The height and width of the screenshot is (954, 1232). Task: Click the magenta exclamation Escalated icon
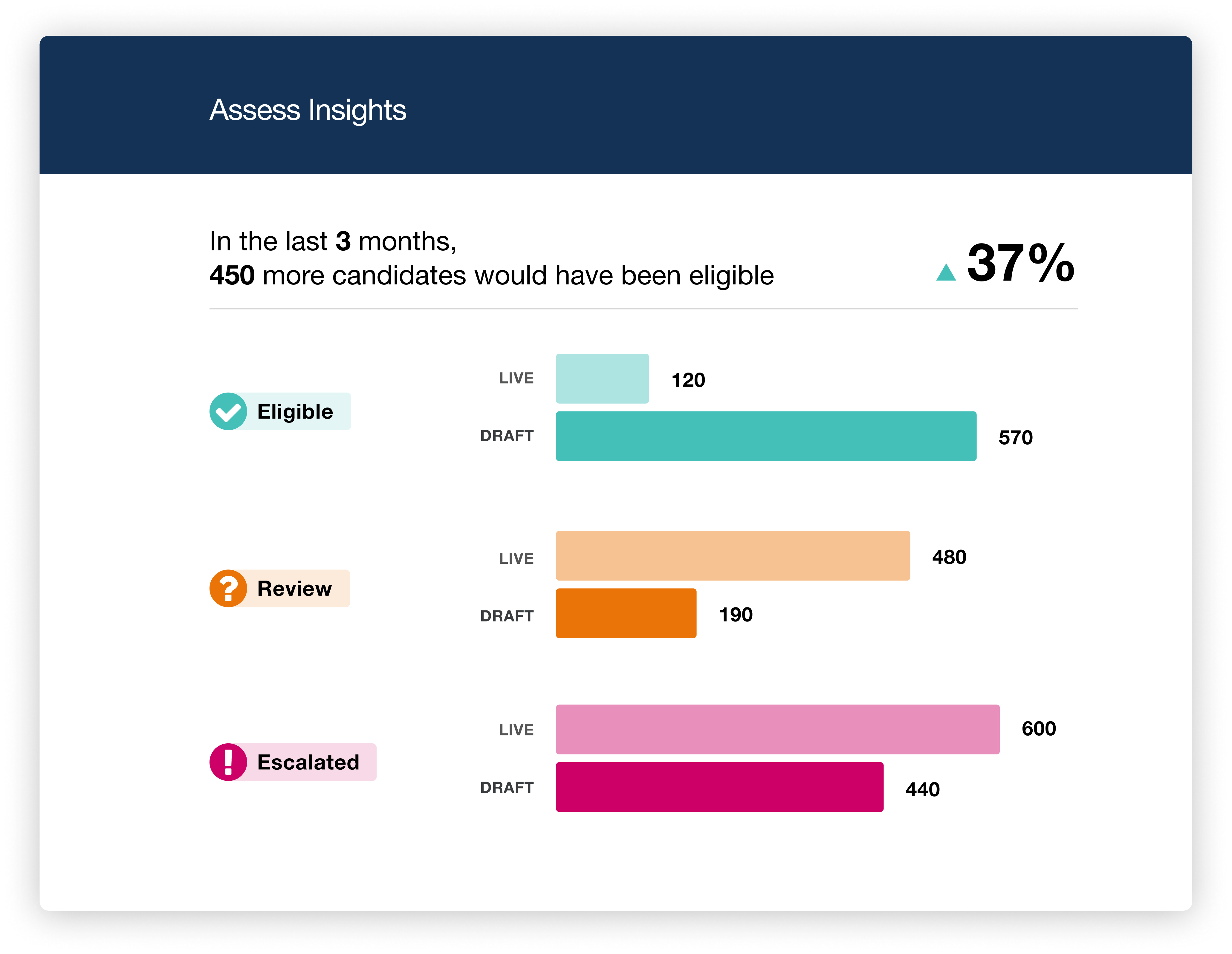coord(228,762)
